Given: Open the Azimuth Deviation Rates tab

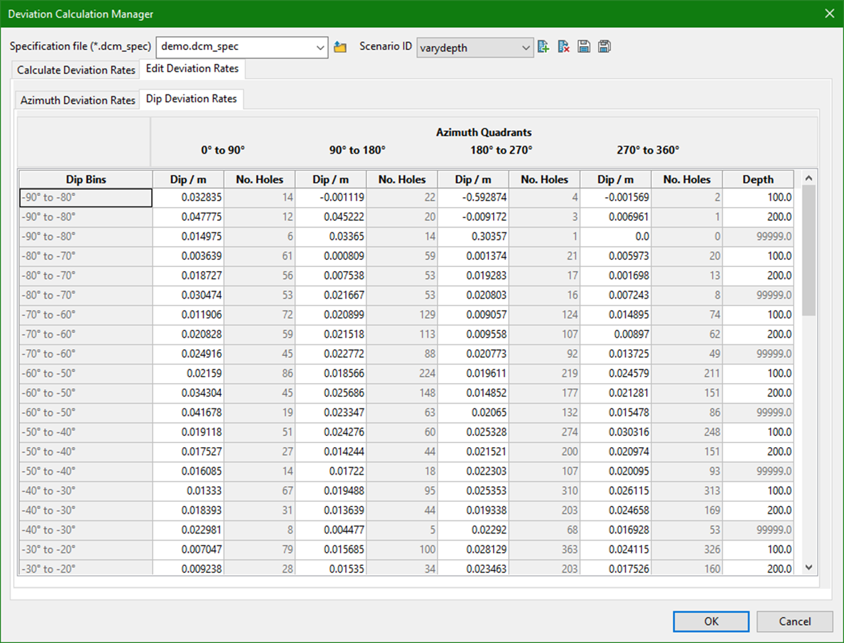Looking at the screenshot, I should (78, 100).
